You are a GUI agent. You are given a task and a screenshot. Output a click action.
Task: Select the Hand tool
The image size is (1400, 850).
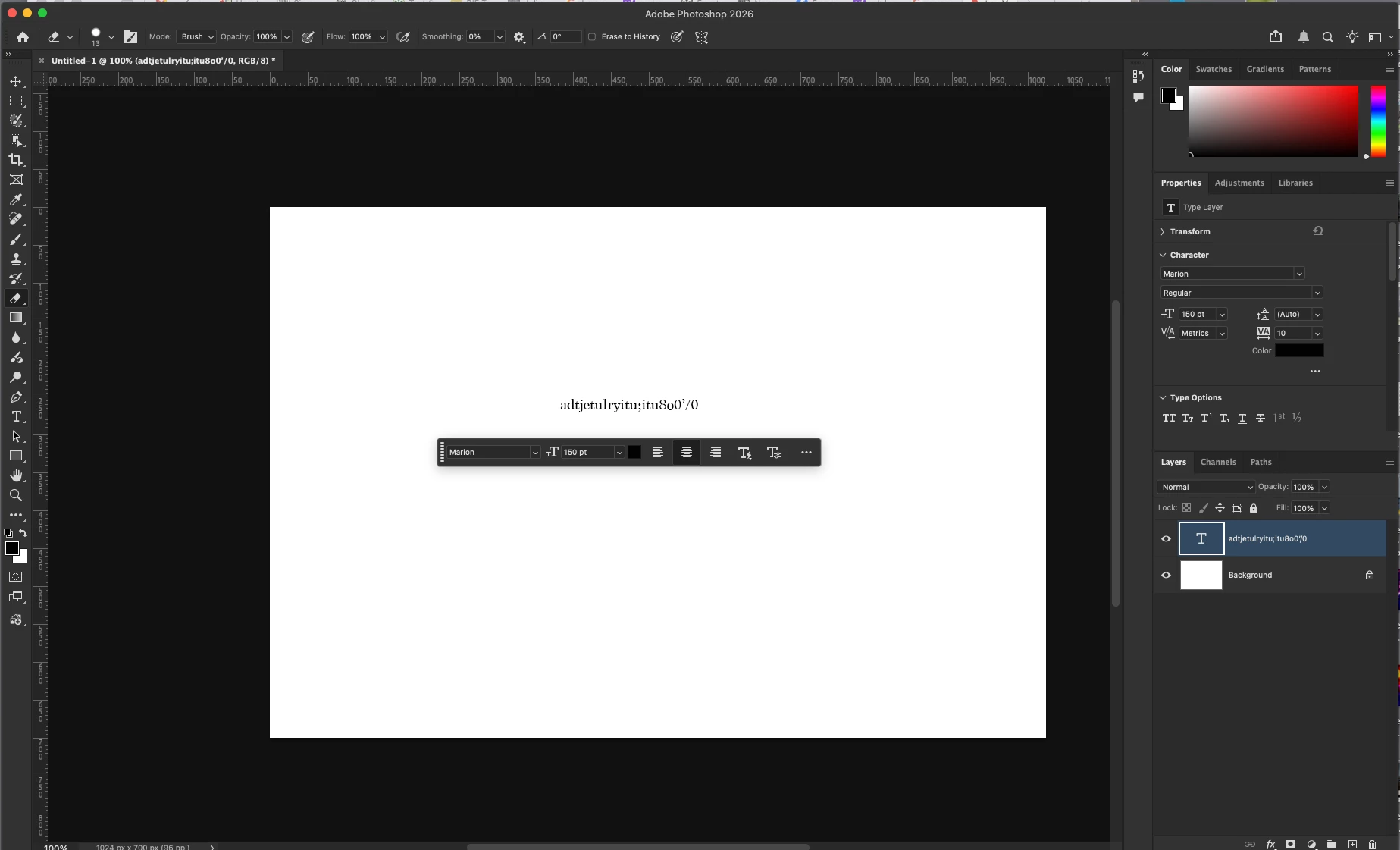(15, 475)
